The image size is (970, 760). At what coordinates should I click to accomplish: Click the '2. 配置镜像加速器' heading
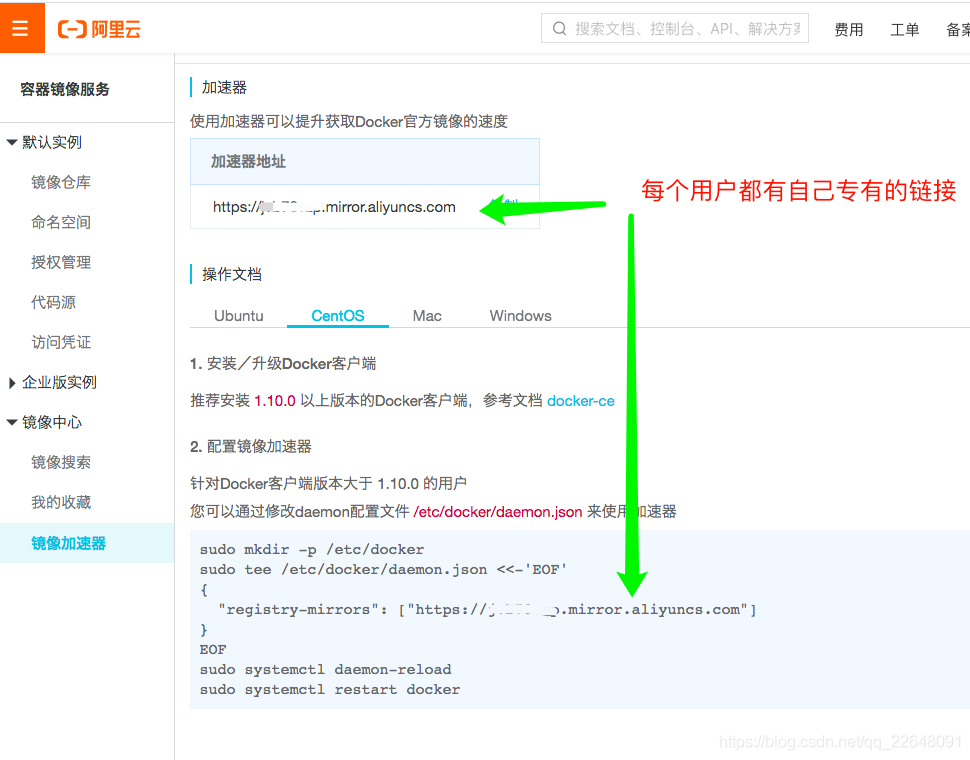point(251,446)
